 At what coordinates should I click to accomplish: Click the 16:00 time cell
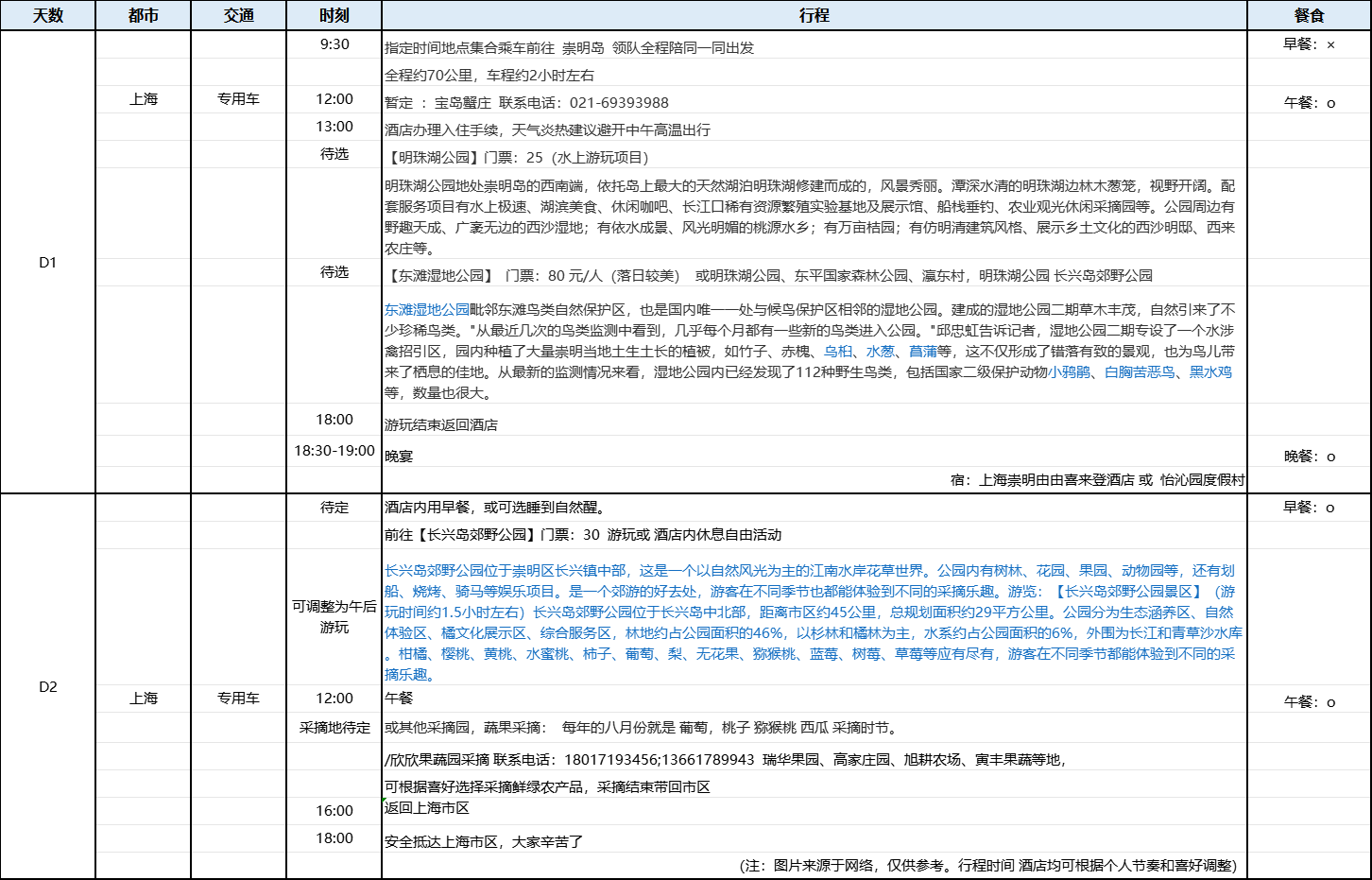pyautogui.click(x=334, y=811)
